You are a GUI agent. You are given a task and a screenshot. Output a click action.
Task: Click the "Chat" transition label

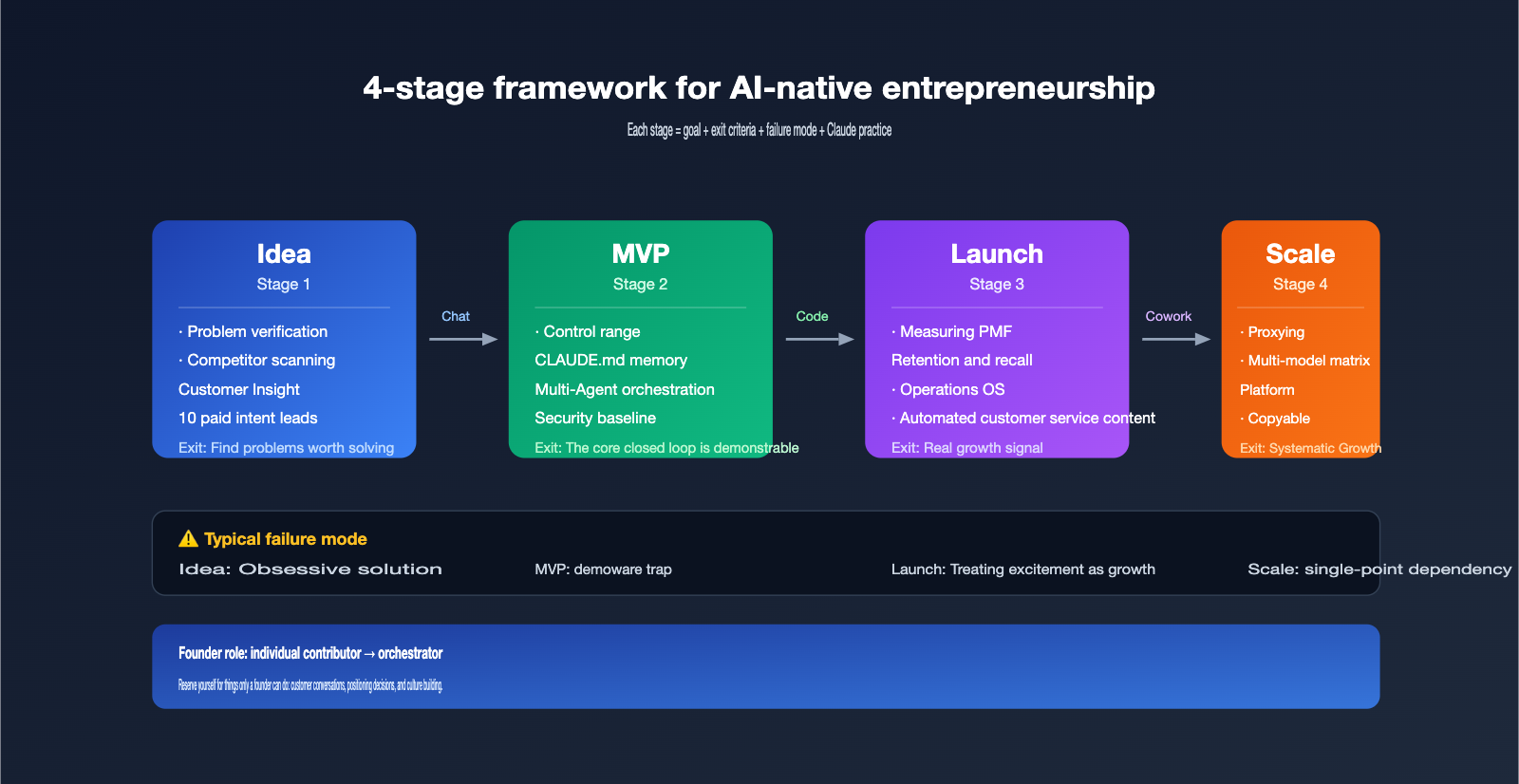pos(456,316)
